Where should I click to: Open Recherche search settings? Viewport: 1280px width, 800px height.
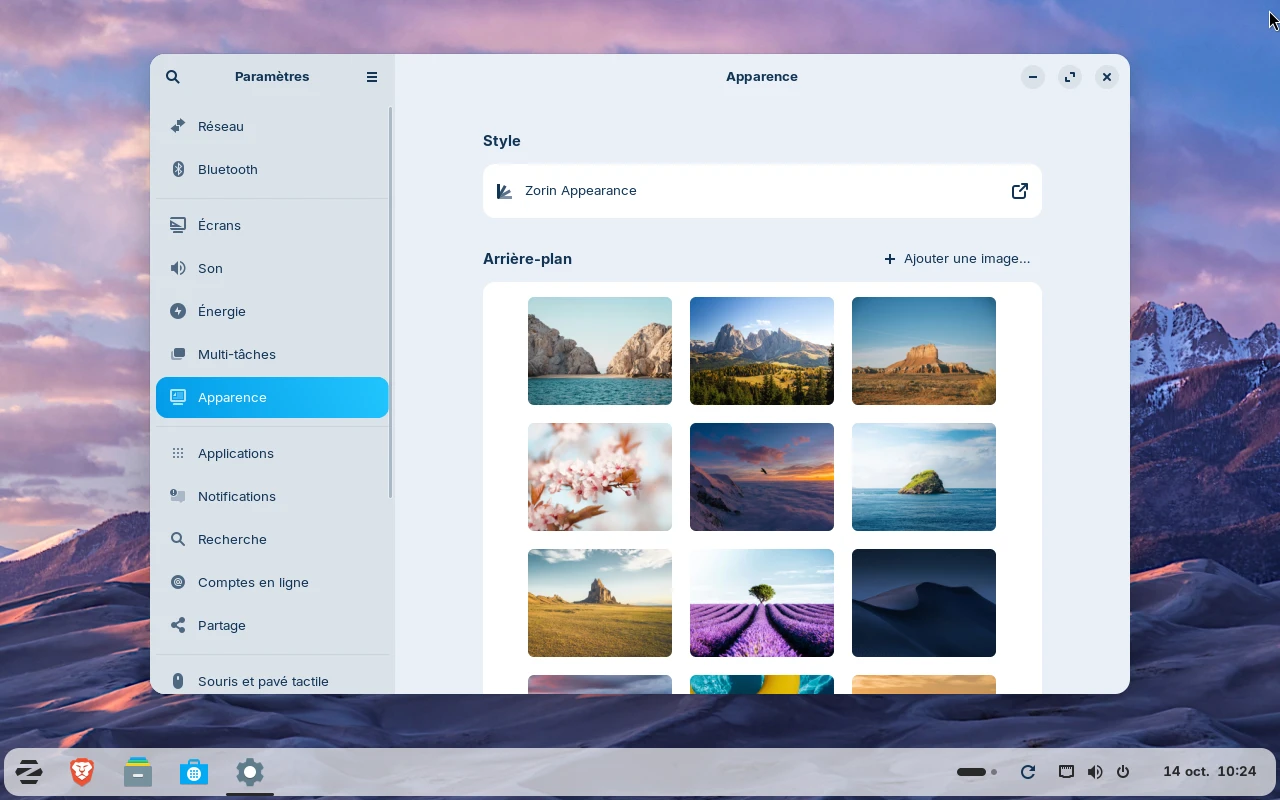(x=272, y=539)
